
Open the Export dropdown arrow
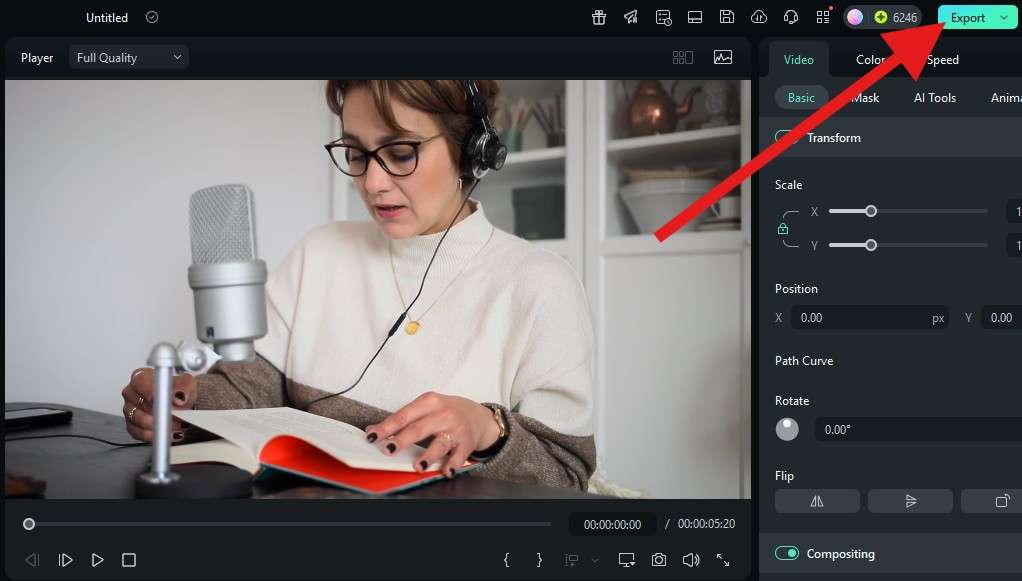(x=1004, y=18)
